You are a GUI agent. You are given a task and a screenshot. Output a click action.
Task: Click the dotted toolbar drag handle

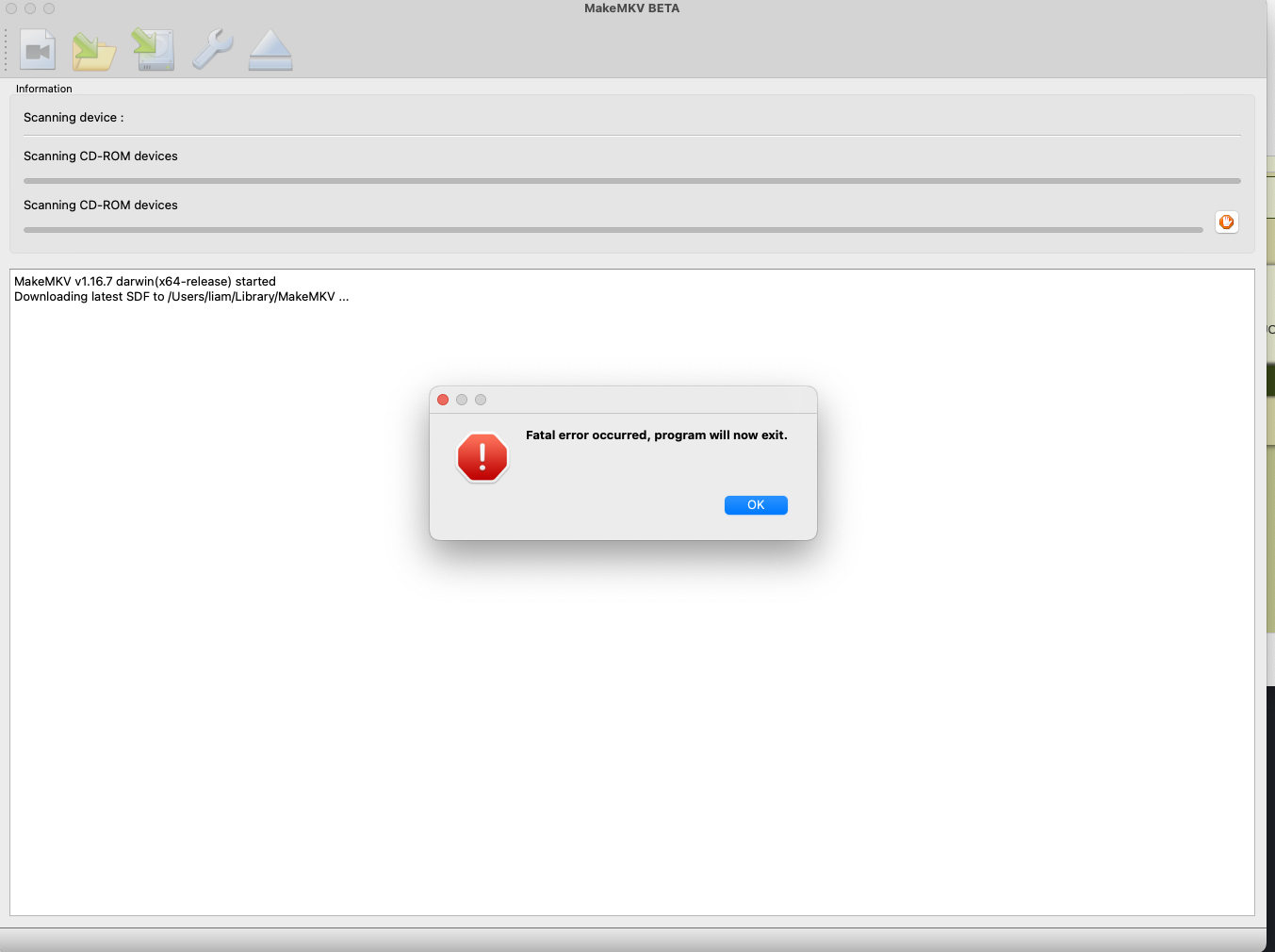(6, 50)
